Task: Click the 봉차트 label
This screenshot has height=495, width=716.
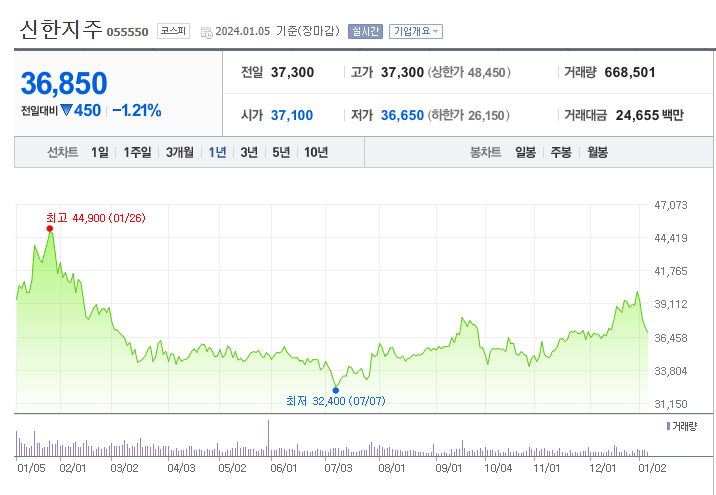Action: pyautogui.click(x=485, y=152)
